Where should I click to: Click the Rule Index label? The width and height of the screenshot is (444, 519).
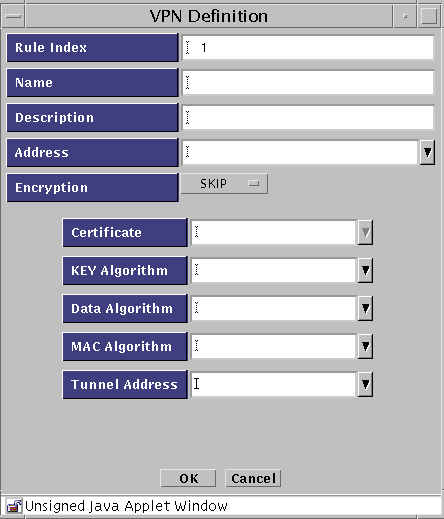(x=92, y=47)
